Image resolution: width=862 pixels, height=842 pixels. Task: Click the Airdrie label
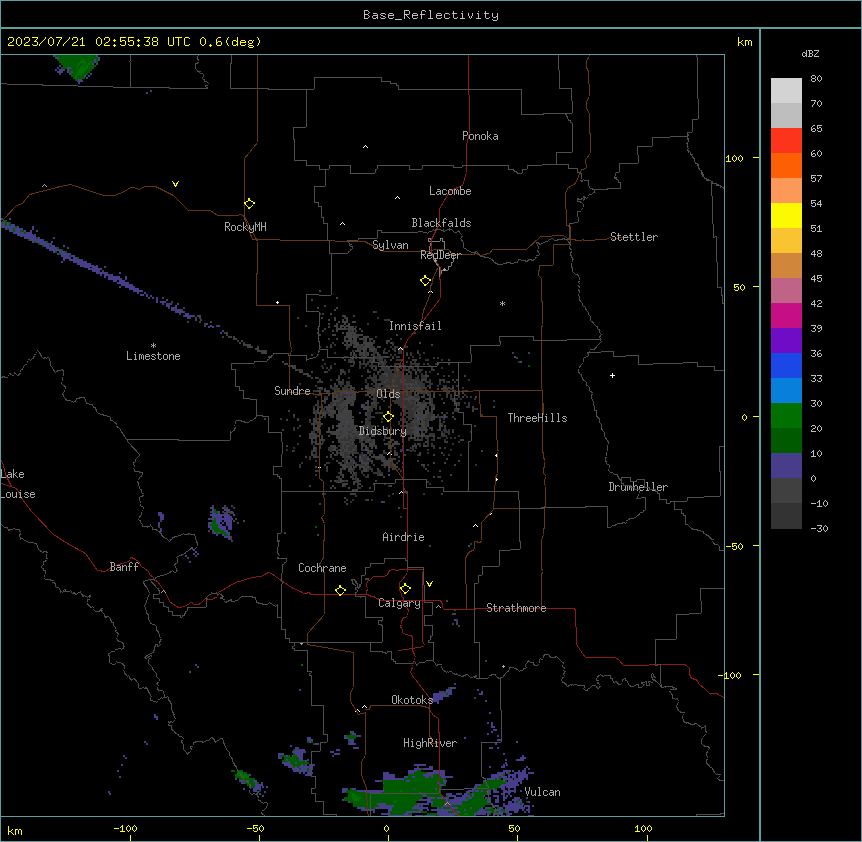click(403, 537)
